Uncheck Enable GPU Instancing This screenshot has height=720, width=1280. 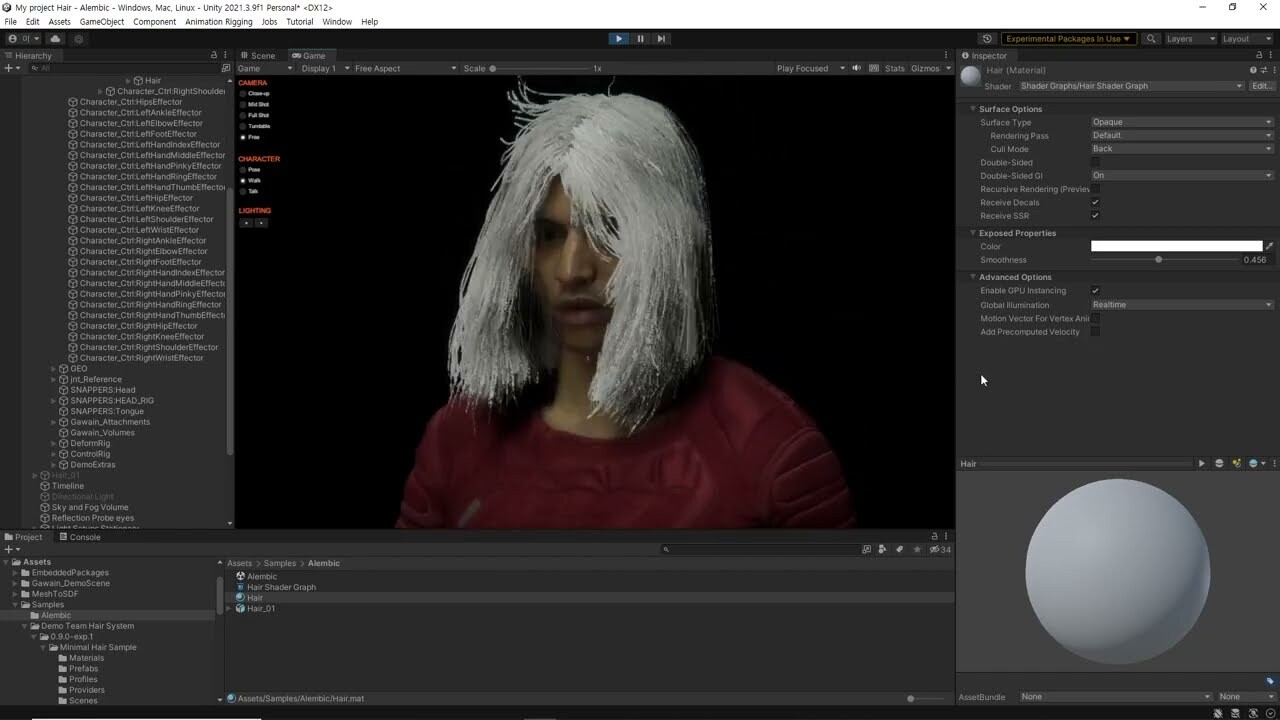1095,291
